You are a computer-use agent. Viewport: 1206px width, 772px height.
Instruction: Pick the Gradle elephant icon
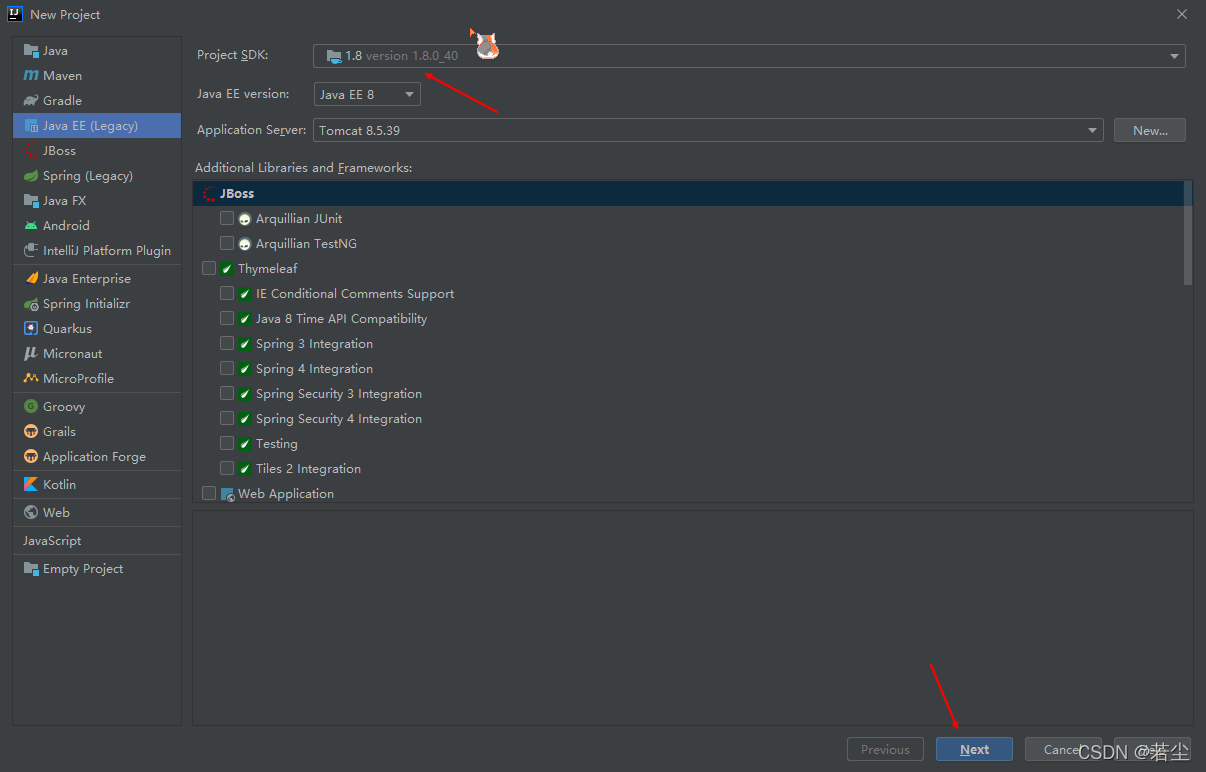click(x=31, y=100)
